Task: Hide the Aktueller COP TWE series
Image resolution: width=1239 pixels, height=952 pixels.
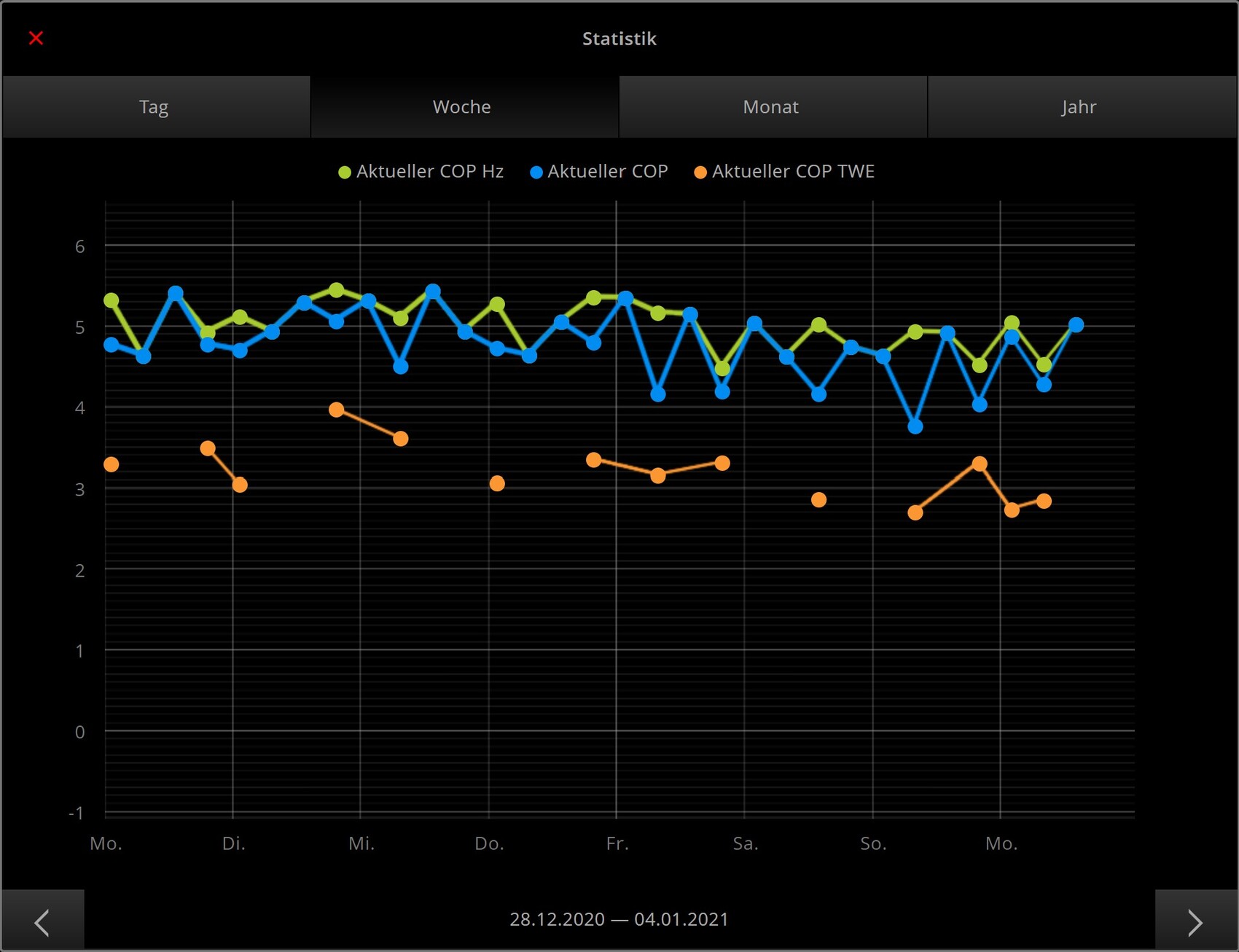Action: 793,172
